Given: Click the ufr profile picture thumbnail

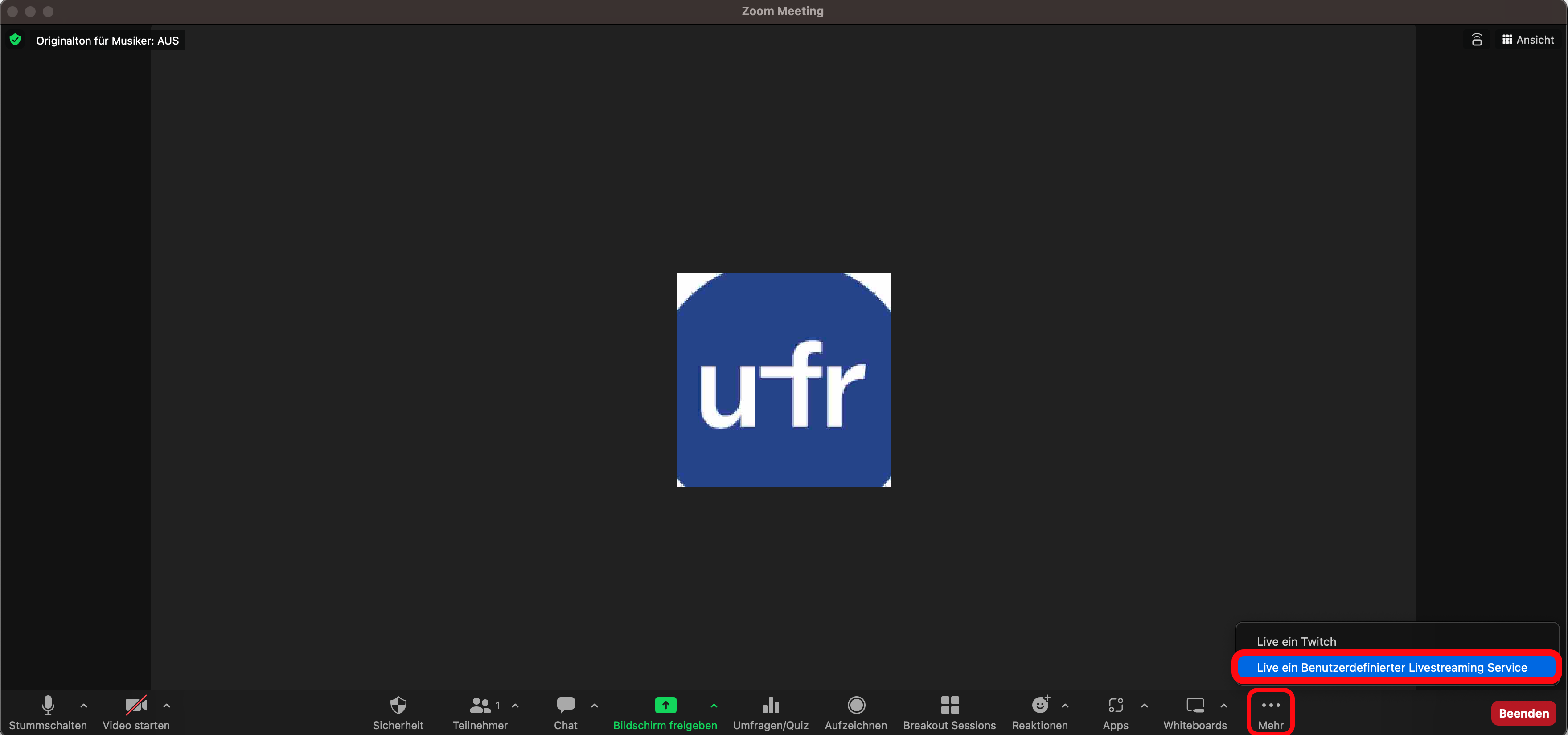Looking at the screenshot, I should (x=784, y=380).
